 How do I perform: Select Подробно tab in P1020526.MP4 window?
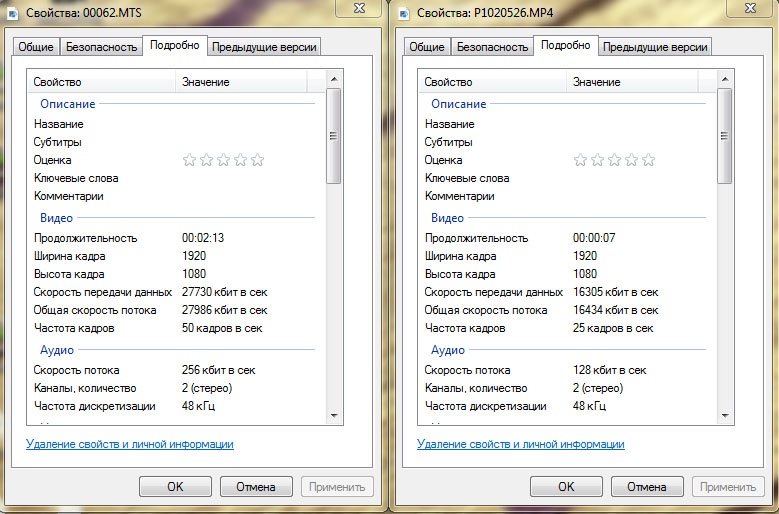tap(566, 45)
